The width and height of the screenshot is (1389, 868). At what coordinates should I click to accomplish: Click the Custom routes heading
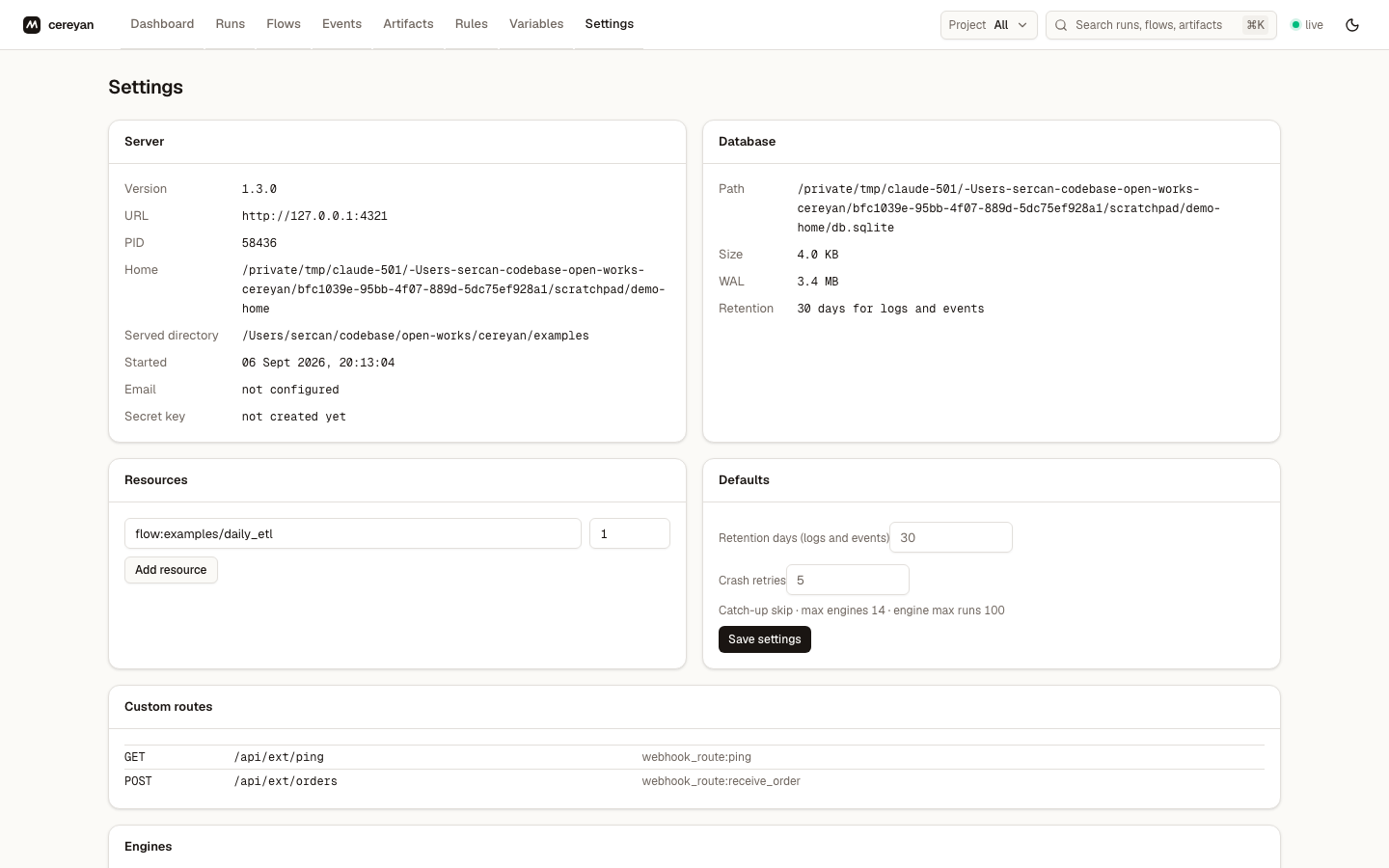click(169, 707)
